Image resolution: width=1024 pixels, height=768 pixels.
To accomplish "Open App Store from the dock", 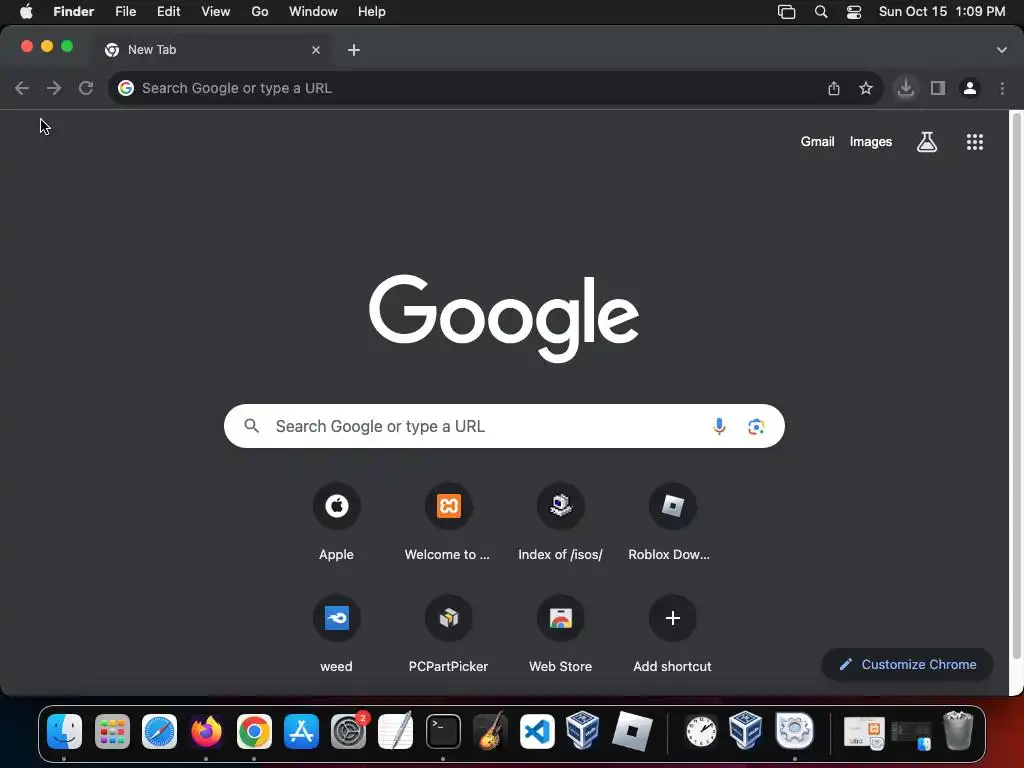I will coord(301,731).
